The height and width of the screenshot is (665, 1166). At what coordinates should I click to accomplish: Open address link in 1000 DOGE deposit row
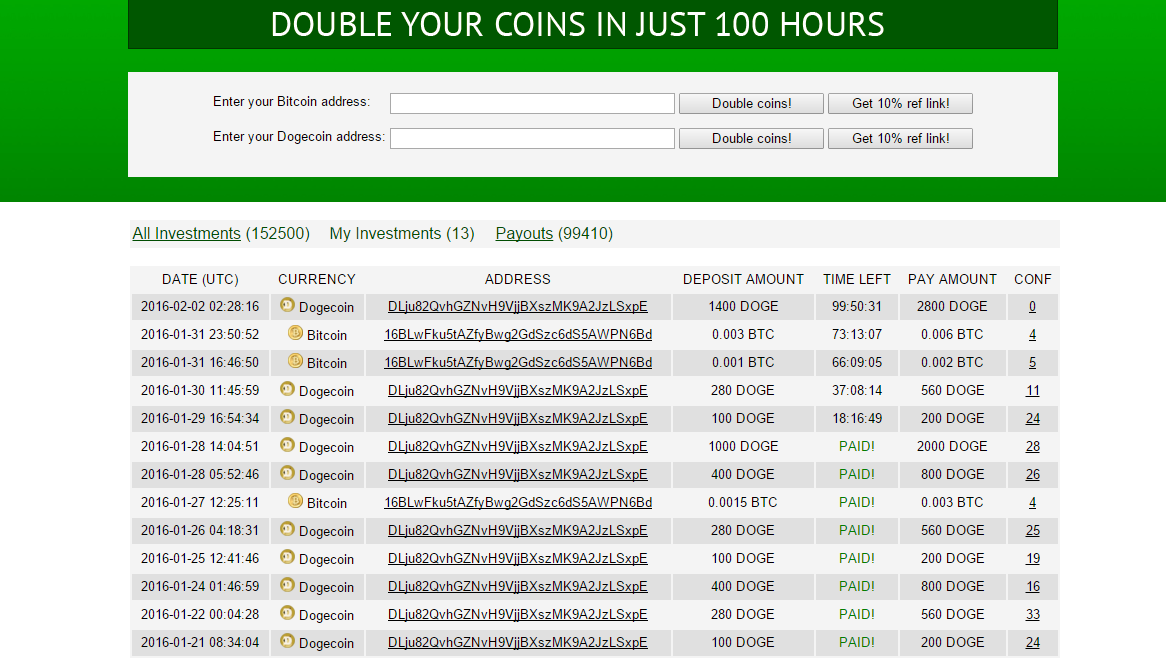[x=518, y=446]
